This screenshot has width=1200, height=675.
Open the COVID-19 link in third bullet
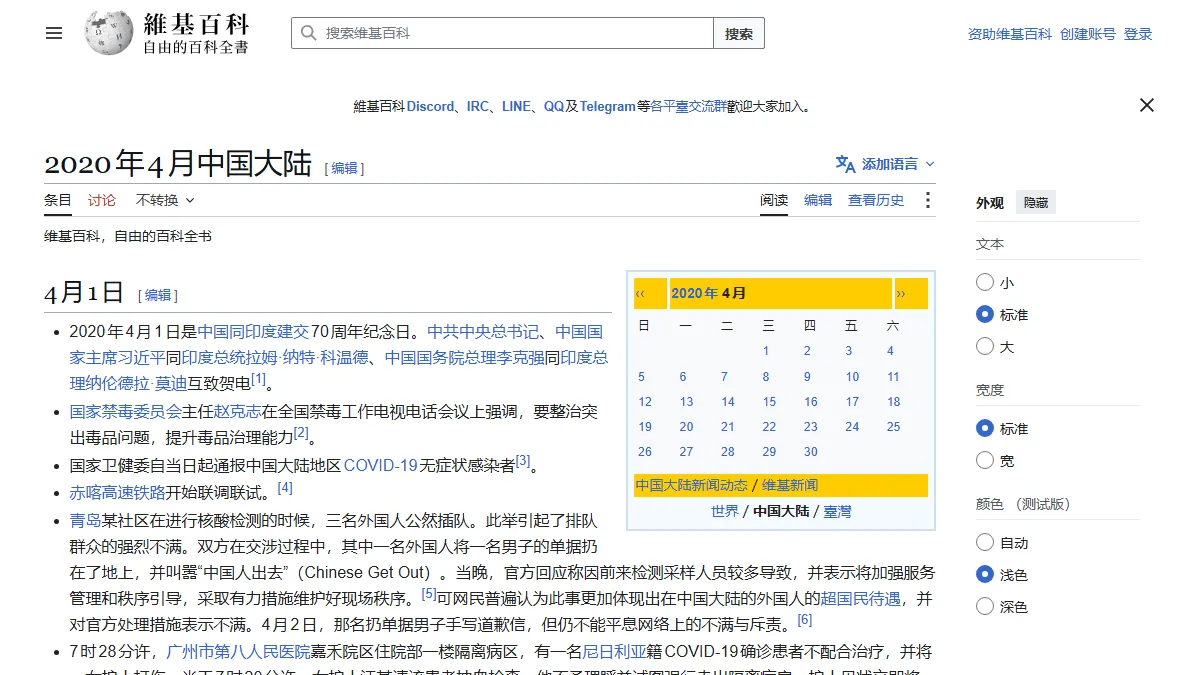381,465
